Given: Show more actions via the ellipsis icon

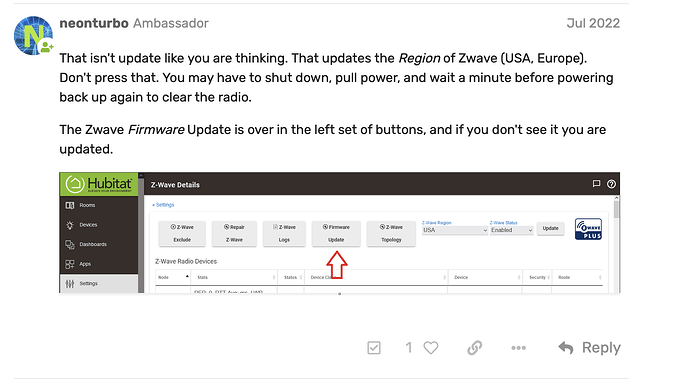Looking at the screenshot, I should pos(518,348).
